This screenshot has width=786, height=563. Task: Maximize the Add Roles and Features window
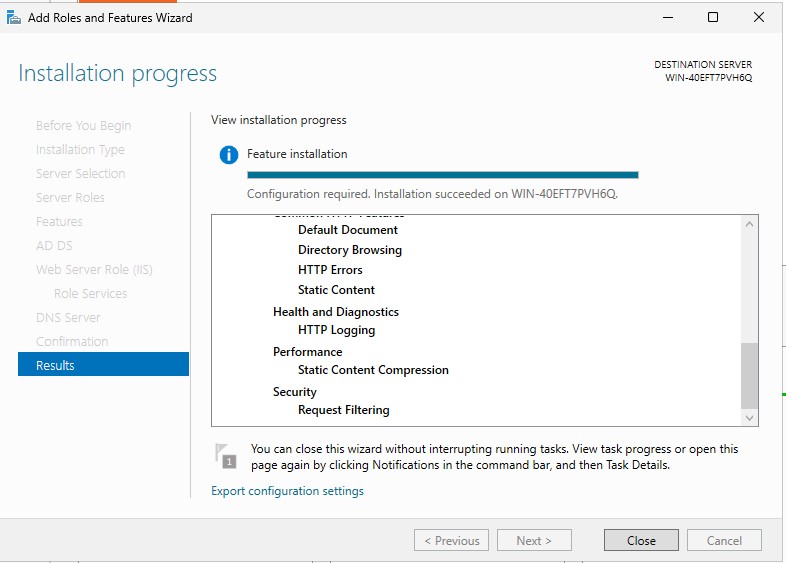(x=713, y=17)
